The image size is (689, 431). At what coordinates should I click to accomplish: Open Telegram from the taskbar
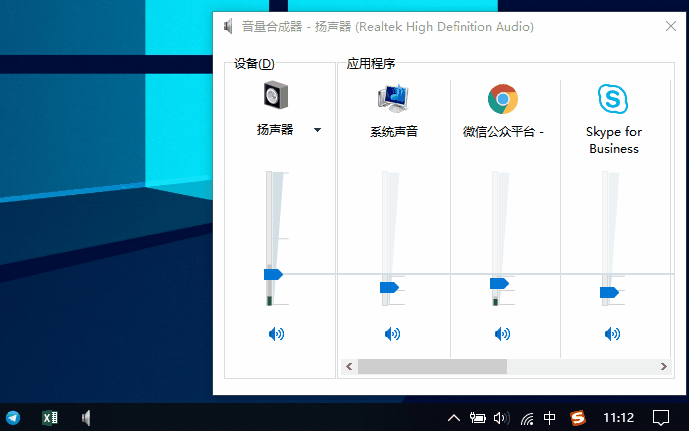tap(13, 418)
